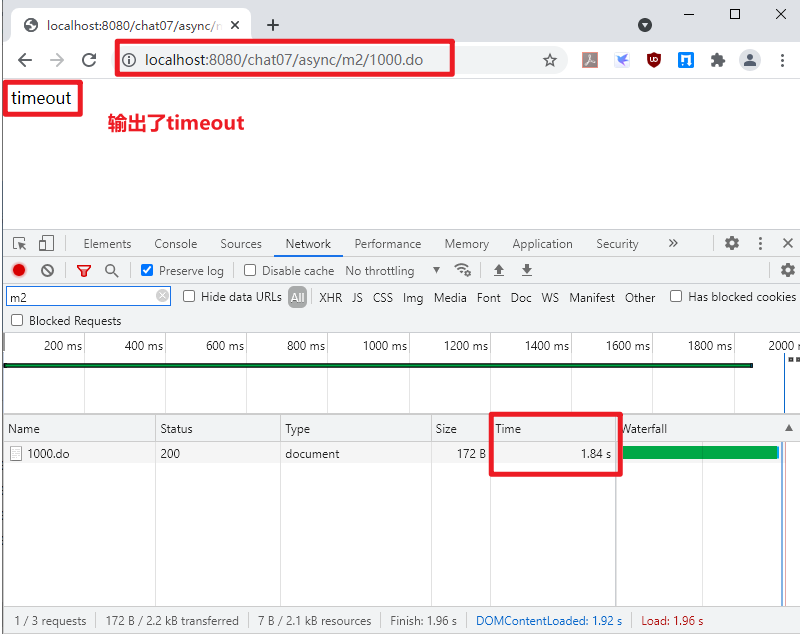
Task: Open the No throttling dropdown
Action: coord(392,270)
